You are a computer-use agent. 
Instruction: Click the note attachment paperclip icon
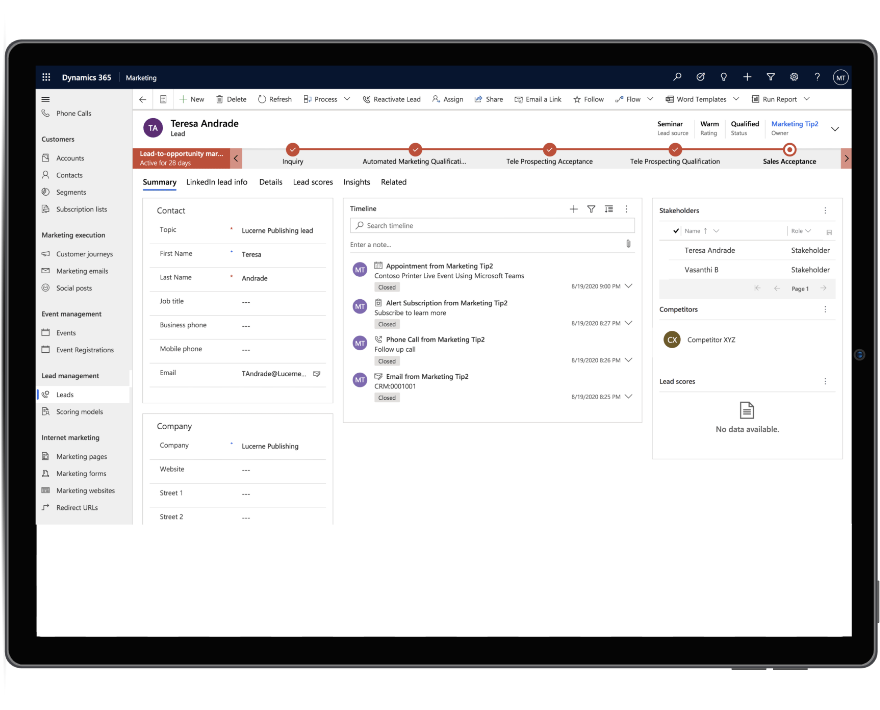click(628, 244)
